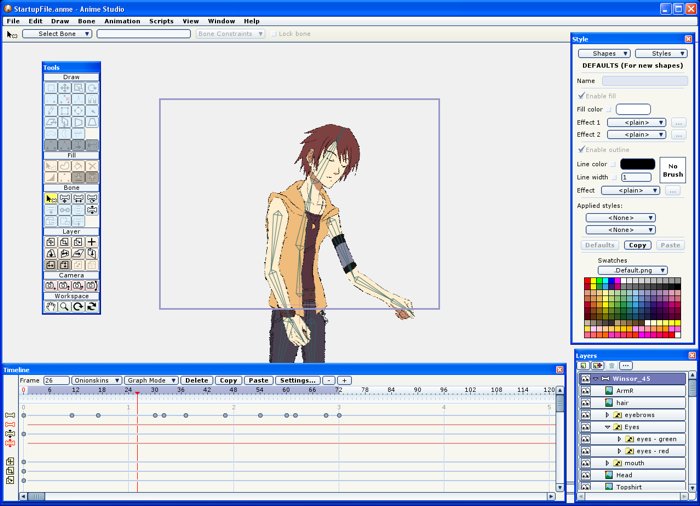Click the black Line color swatch
This screenshot has width=700, height=506.
[638, 164]
